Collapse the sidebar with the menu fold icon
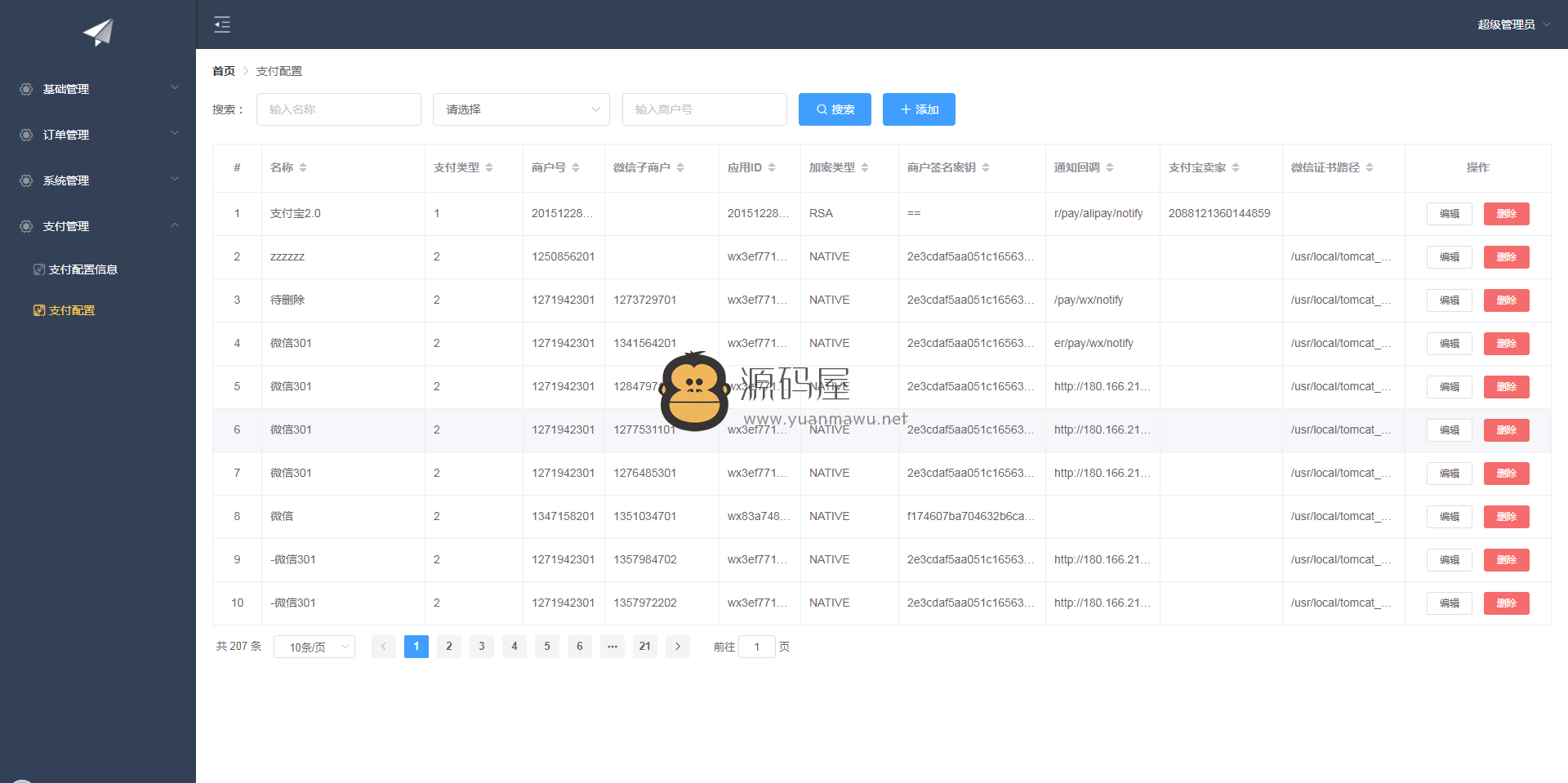 (222, 24)
